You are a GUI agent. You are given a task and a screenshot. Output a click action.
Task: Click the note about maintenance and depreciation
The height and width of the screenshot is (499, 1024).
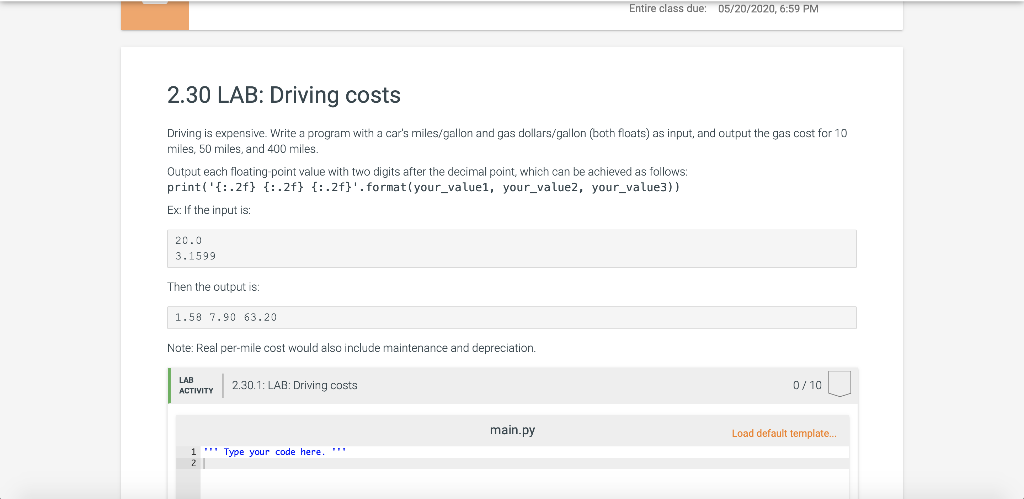point(351,348)
